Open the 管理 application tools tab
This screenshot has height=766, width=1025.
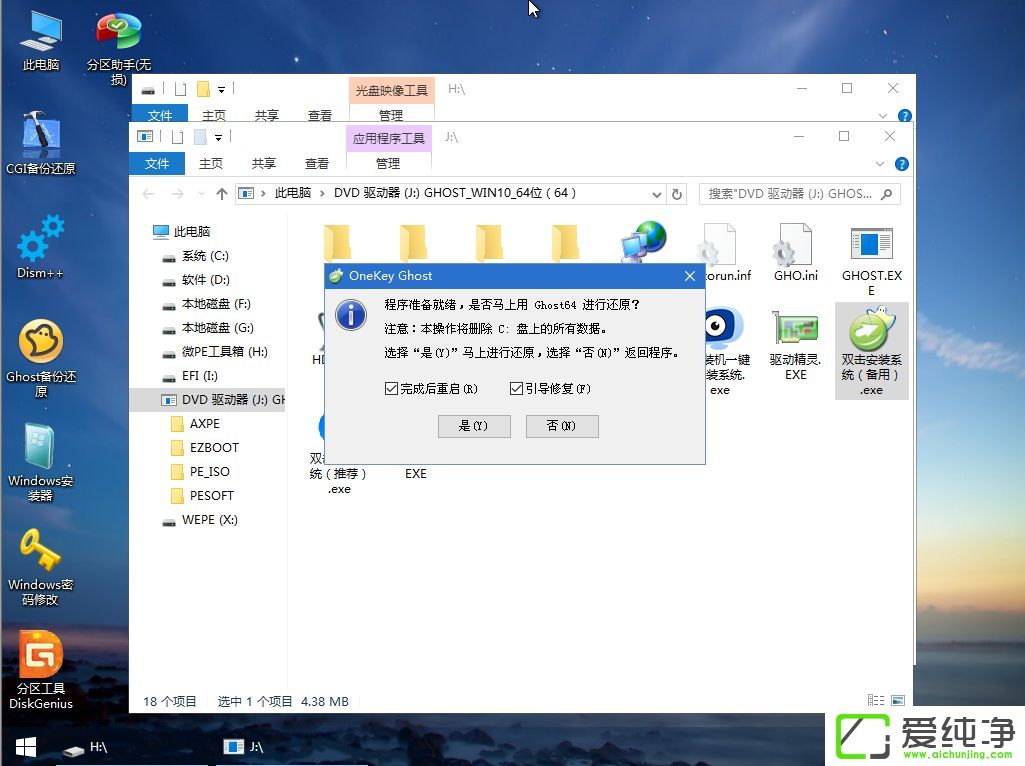click(x=389, y=163)
